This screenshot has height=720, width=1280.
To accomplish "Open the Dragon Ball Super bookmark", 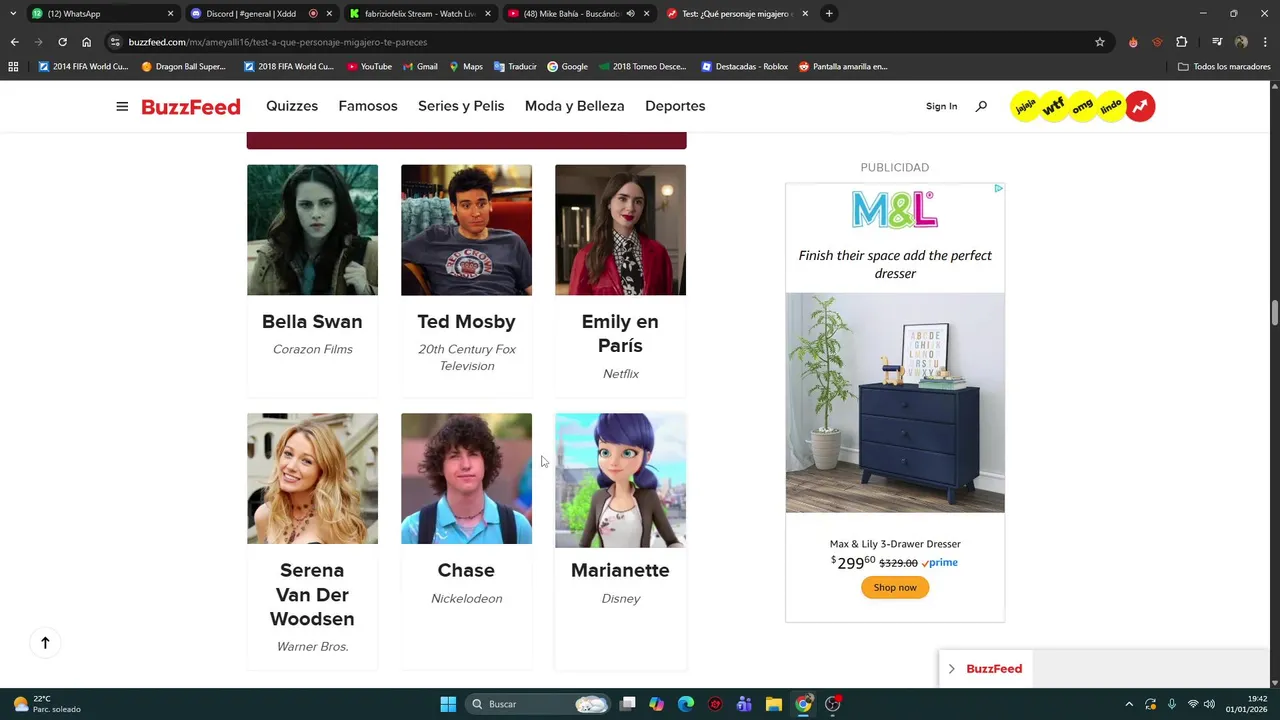I will (184, 67).
